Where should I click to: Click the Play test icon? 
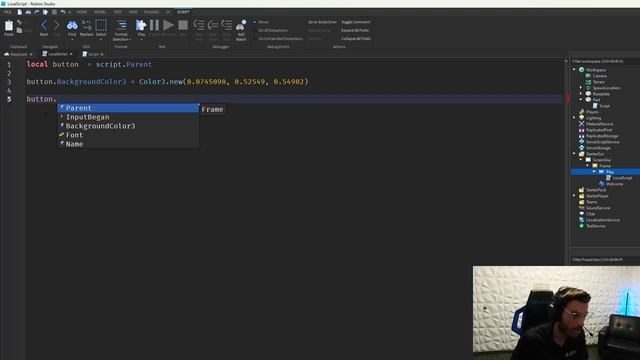[141, 25]
